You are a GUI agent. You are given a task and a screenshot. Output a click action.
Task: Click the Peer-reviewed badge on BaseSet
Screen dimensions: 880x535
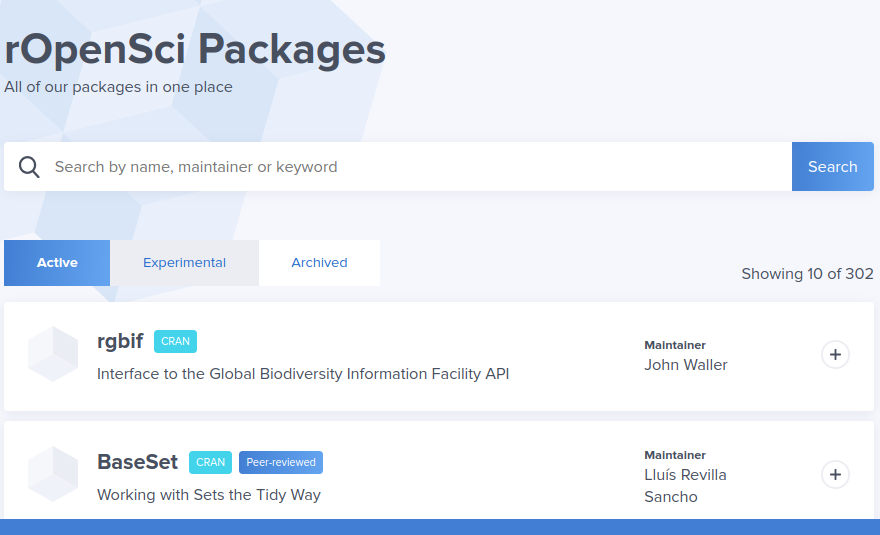(281, 462)
